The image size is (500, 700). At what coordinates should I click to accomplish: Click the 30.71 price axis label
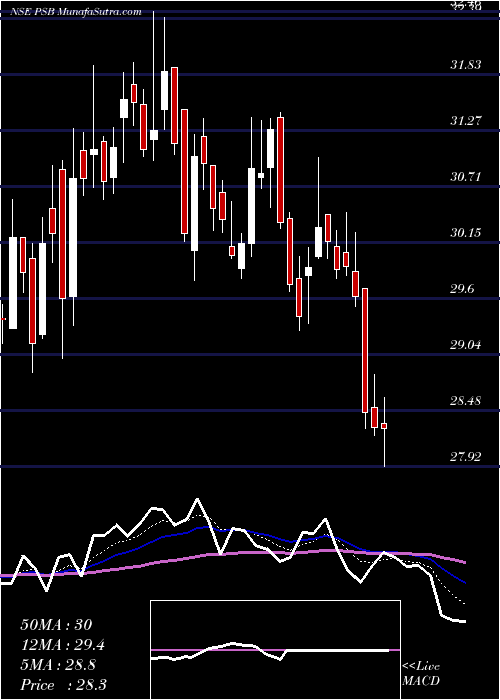coord(466,177)
